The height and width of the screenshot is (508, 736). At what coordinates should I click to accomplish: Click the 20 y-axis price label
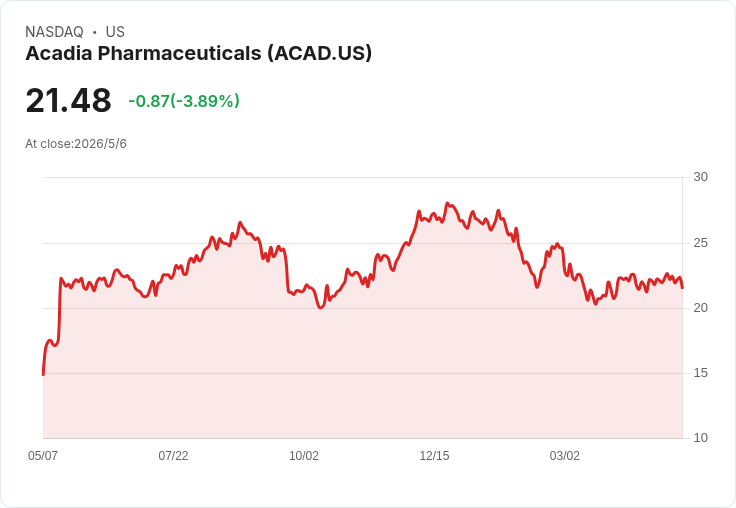tap(700, 308)
